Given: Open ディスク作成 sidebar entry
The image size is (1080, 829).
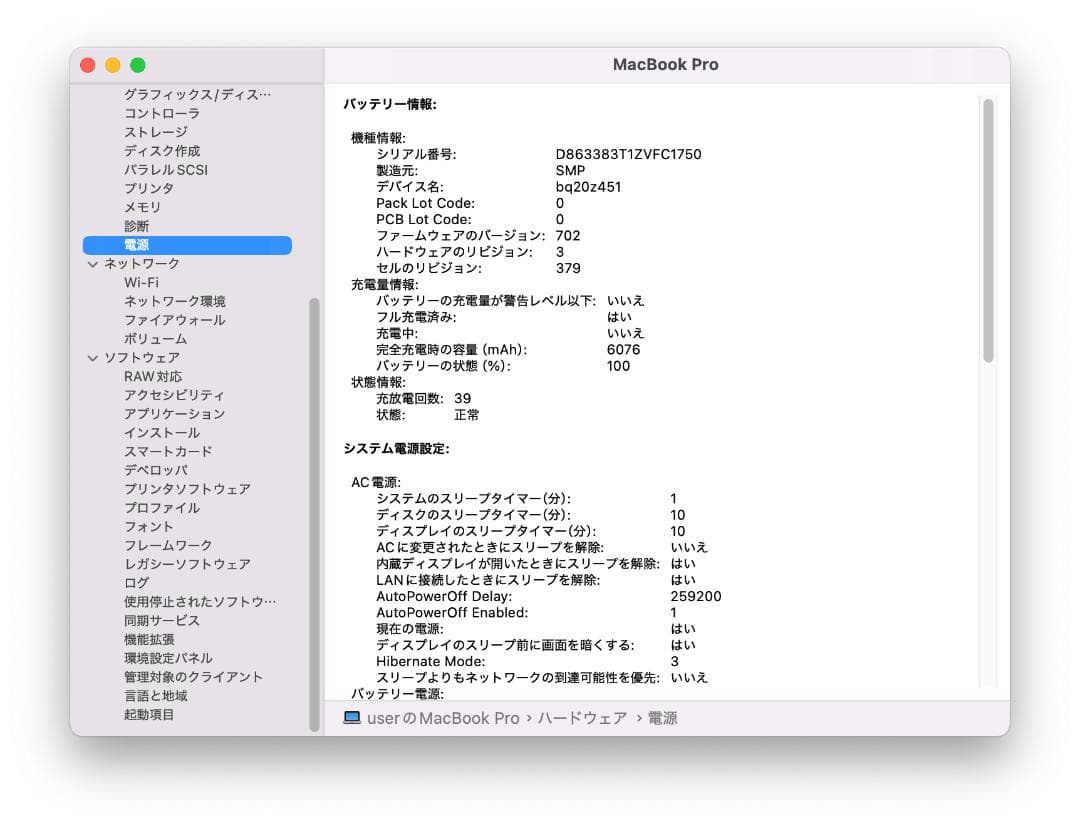Looking at the screenshot, I should click(x=162, y=151).
